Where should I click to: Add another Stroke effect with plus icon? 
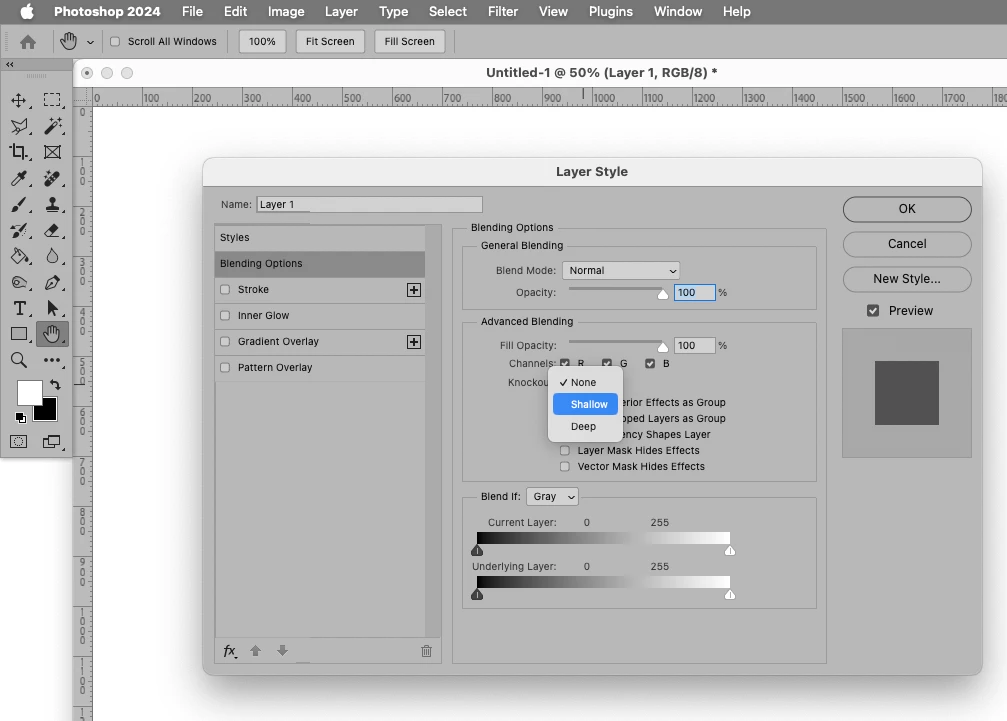click(x=414, y=290)
